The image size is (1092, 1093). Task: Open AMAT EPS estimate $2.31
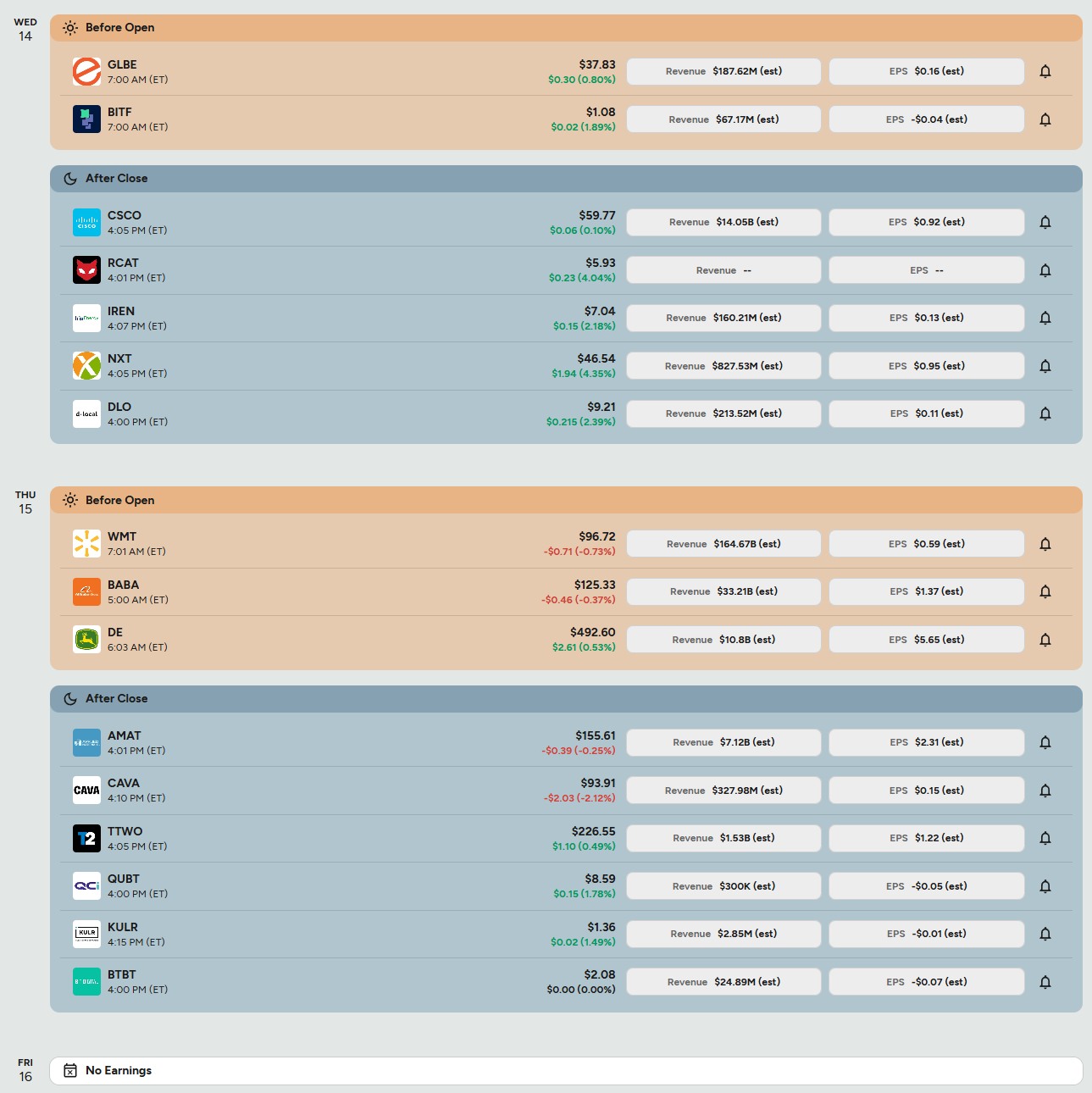pyautogui.click(x=927, y=742)
